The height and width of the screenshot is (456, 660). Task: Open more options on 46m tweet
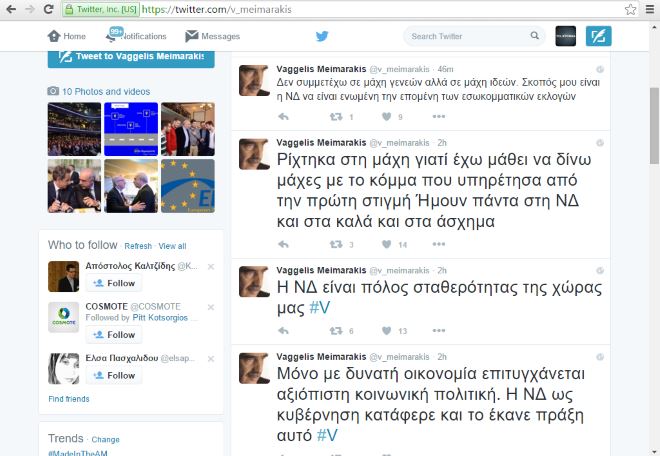[x=439, y=117]
